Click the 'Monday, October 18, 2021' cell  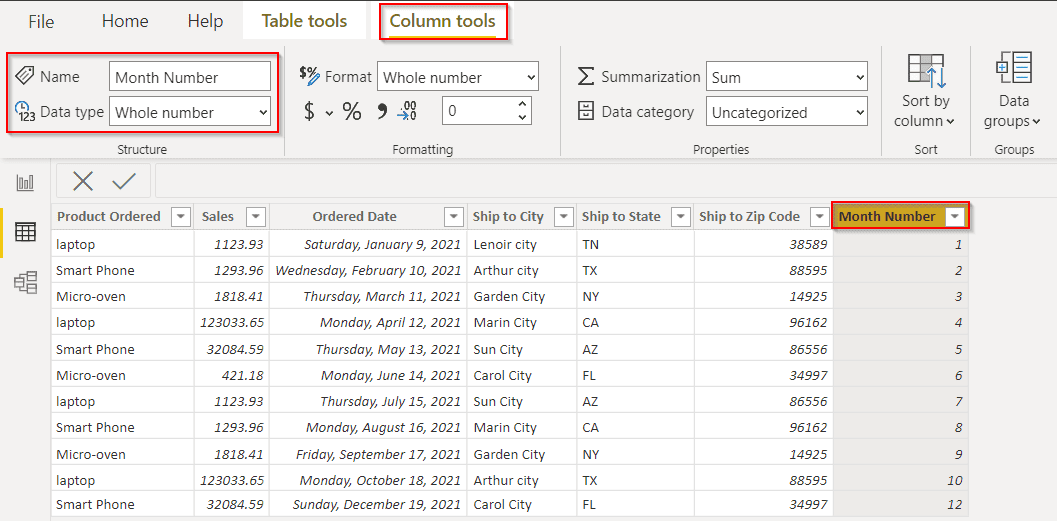(368, 481)
